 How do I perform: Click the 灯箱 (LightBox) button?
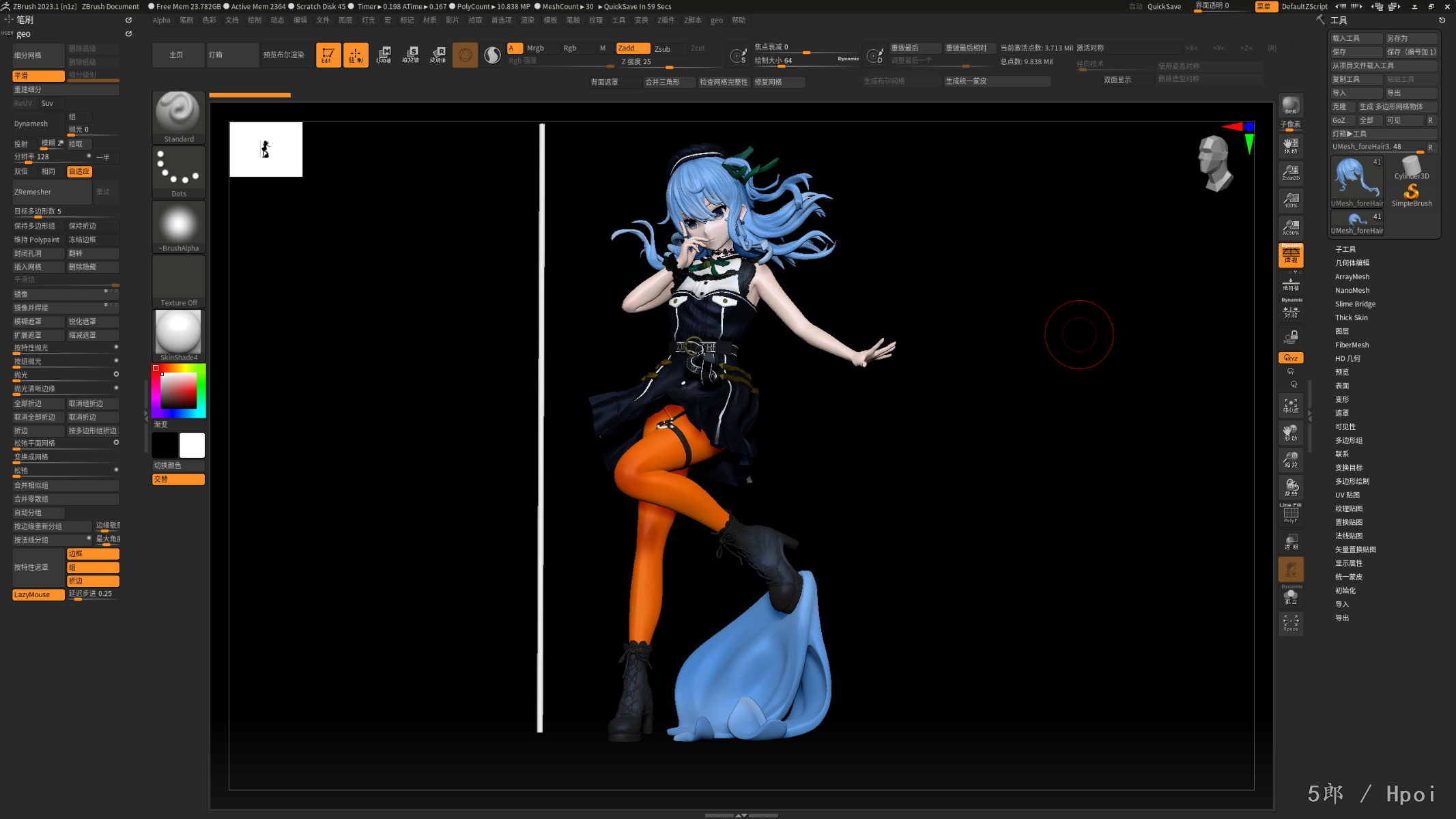tap(233, 55)
